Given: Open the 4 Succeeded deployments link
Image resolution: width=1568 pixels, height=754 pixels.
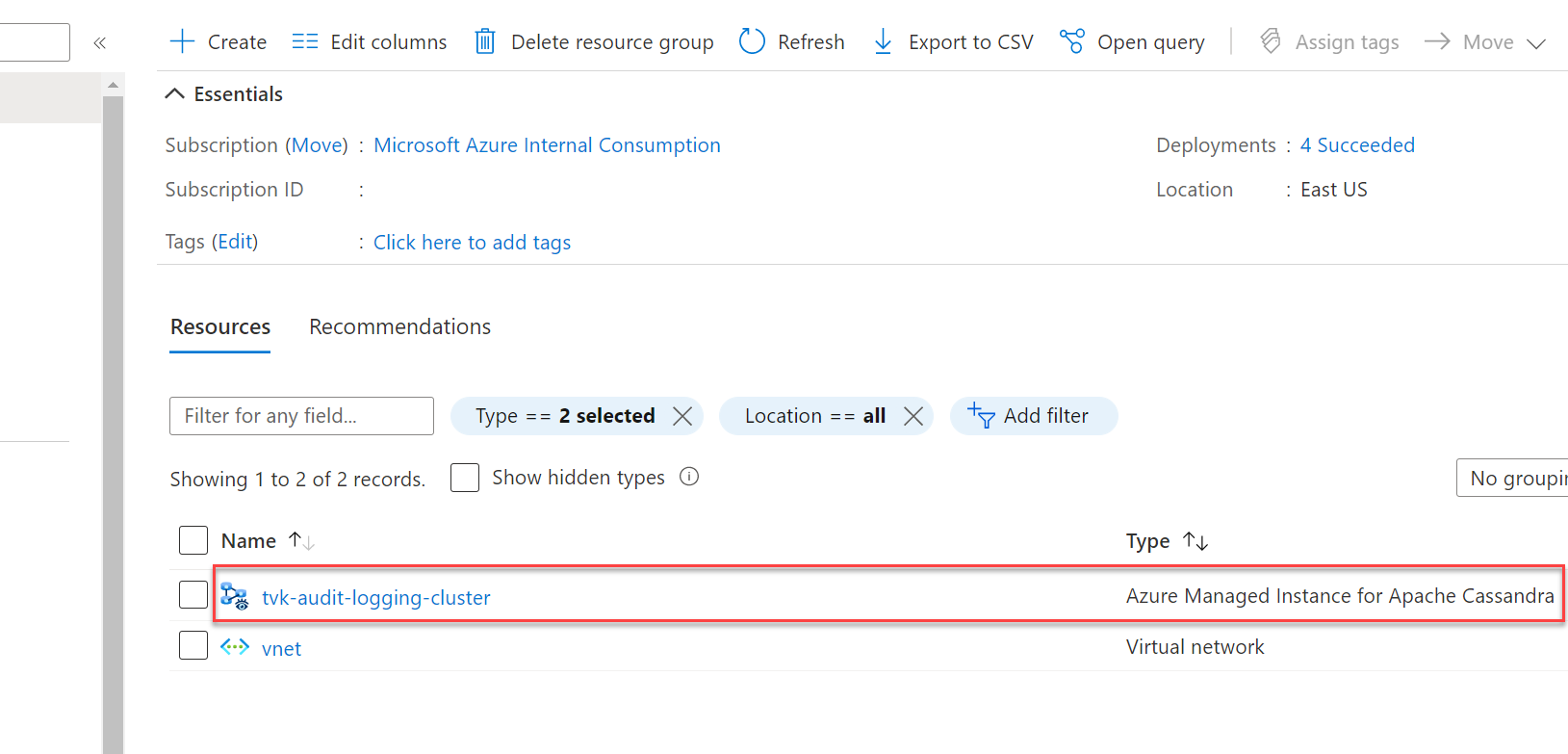Looking at the screenshot, I should click(1357, 145).
